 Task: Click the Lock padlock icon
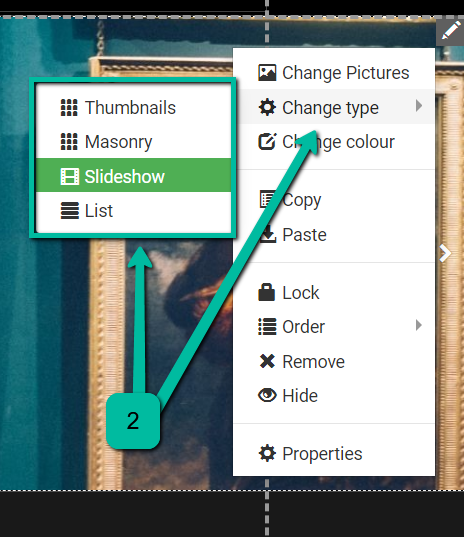pos(266,292)
